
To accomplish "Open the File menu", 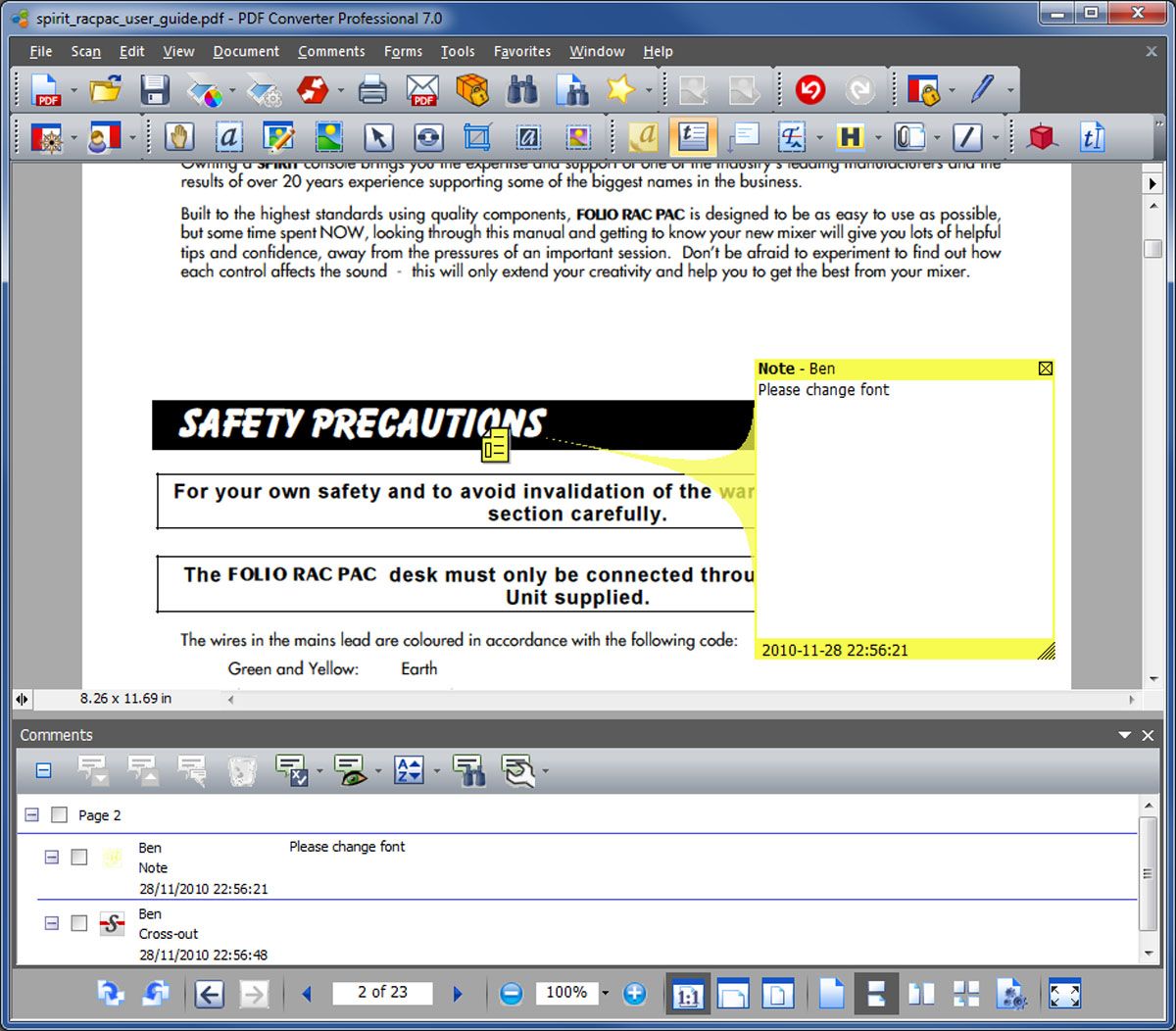I will coord(41,52).
